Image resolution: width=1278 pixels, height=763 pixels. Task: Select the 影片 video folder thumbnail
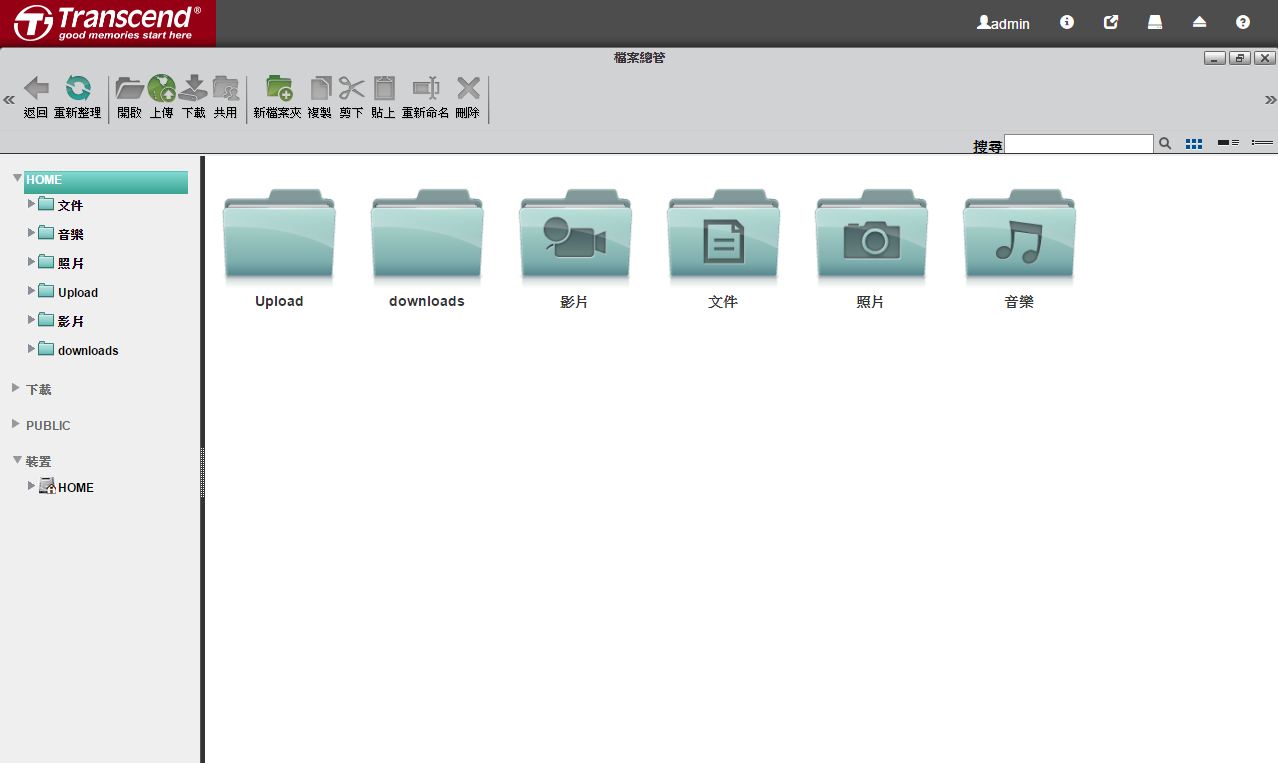(575, 234)
